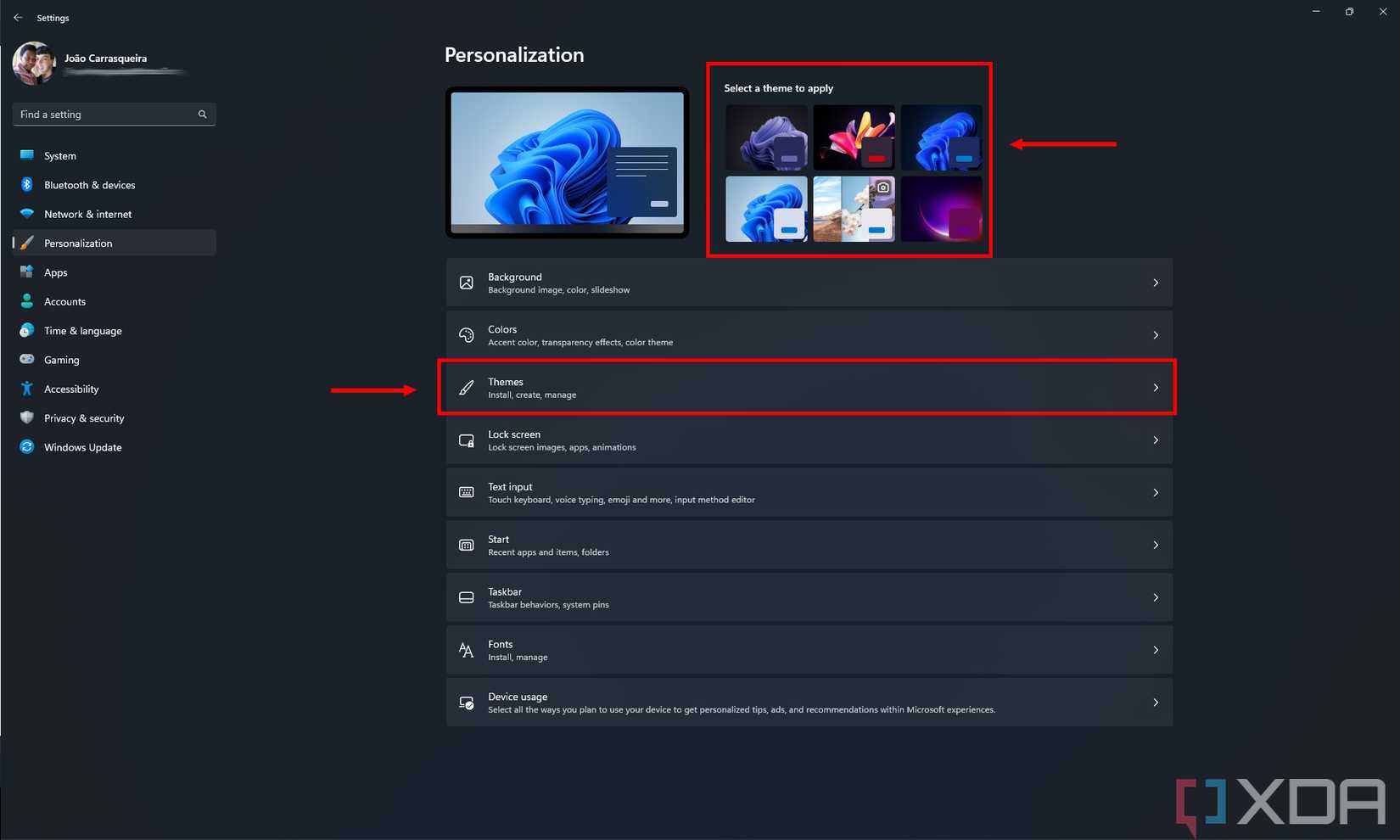Click the Themes brush icon
Image resolution: width=1400 pixels, height=840 pixels.
466,387
